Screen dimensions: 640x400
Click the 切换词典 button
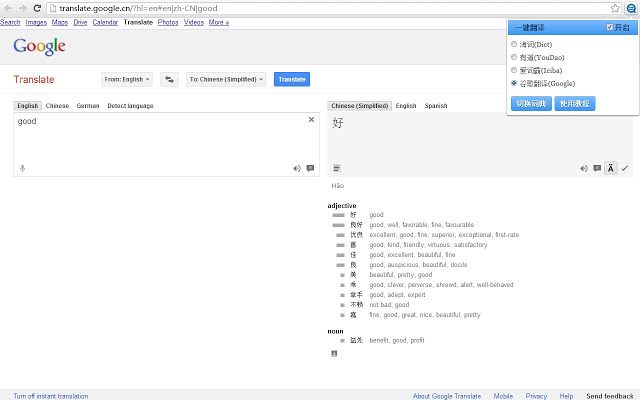tap(531, 104)
